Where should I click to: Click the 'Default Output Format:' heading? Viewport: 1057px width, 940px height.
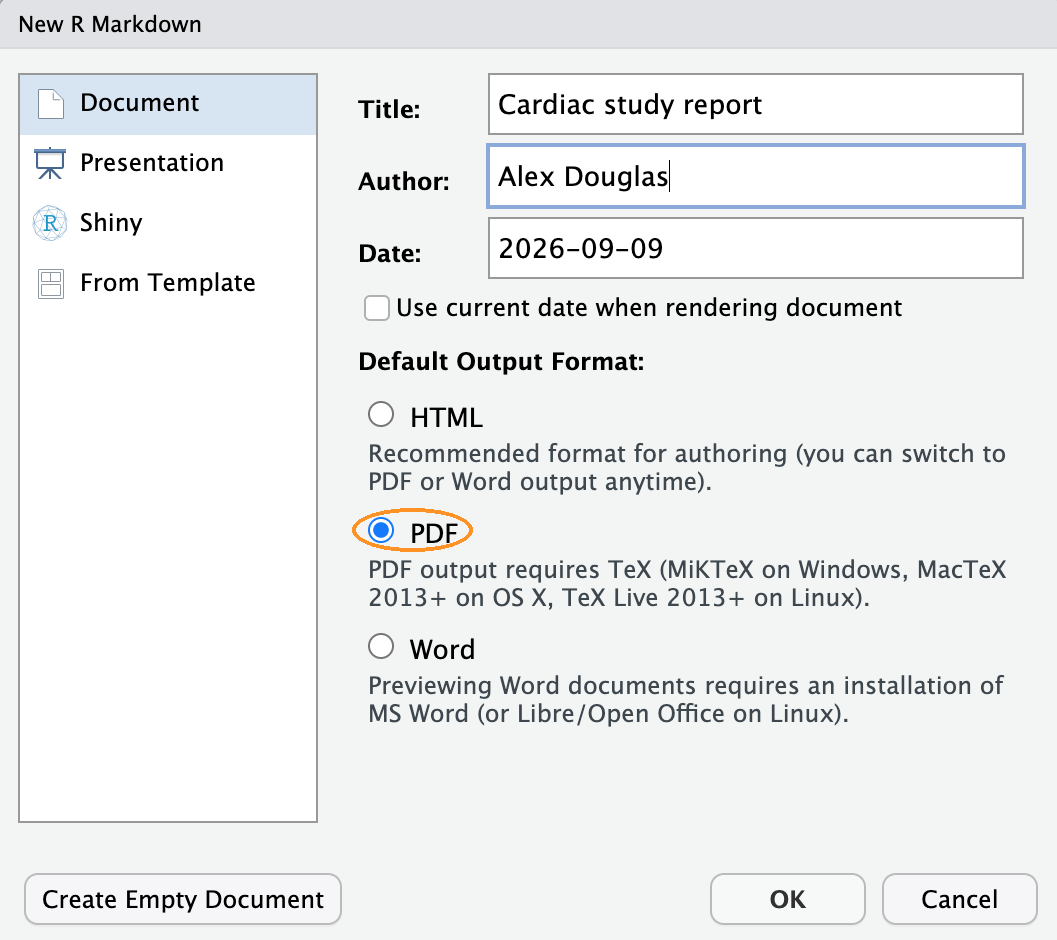(501, 361)
